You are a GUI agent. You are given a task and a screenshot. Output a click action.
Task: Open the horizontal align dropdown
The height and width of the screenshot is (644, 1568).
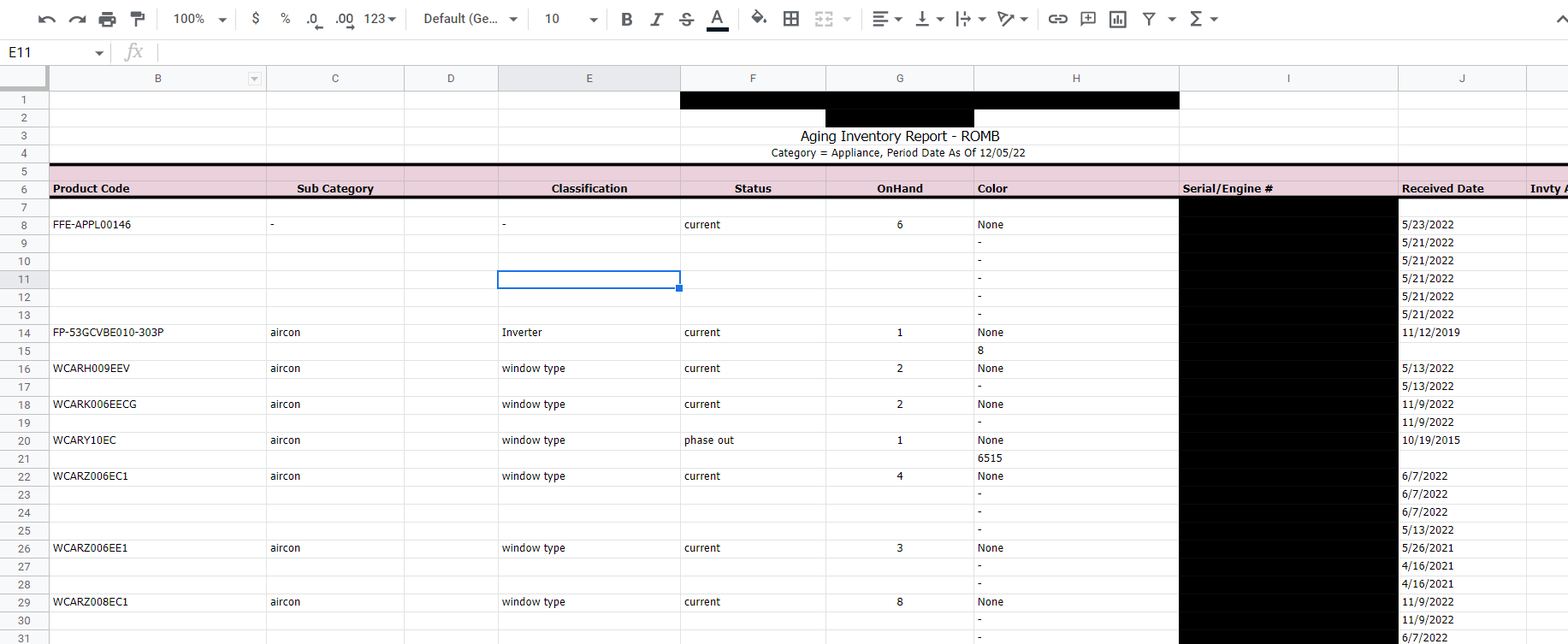click(887, 19)
